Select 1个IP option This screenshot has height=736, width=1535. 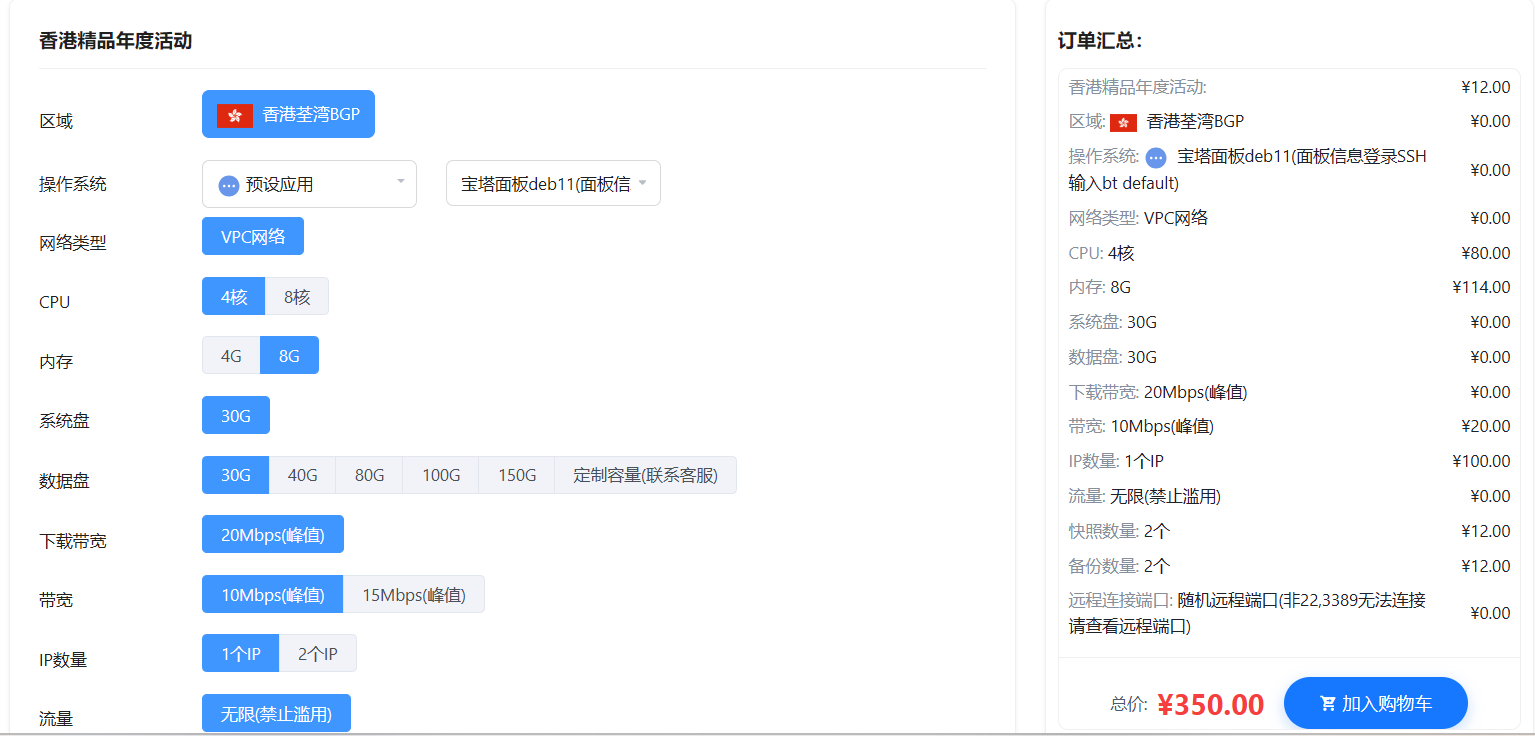(241, 653)
